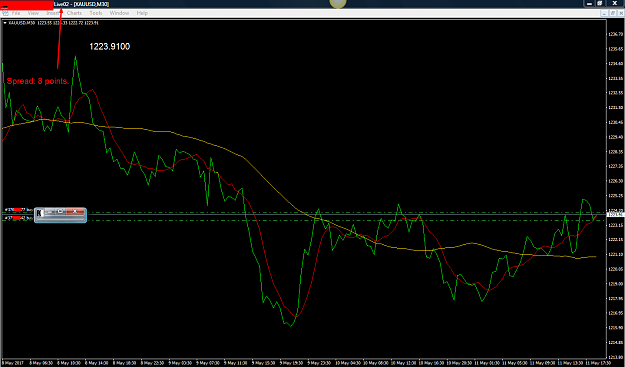
Task: Click the upper buy order label on the chart
Action: click(x=18, y=210)
